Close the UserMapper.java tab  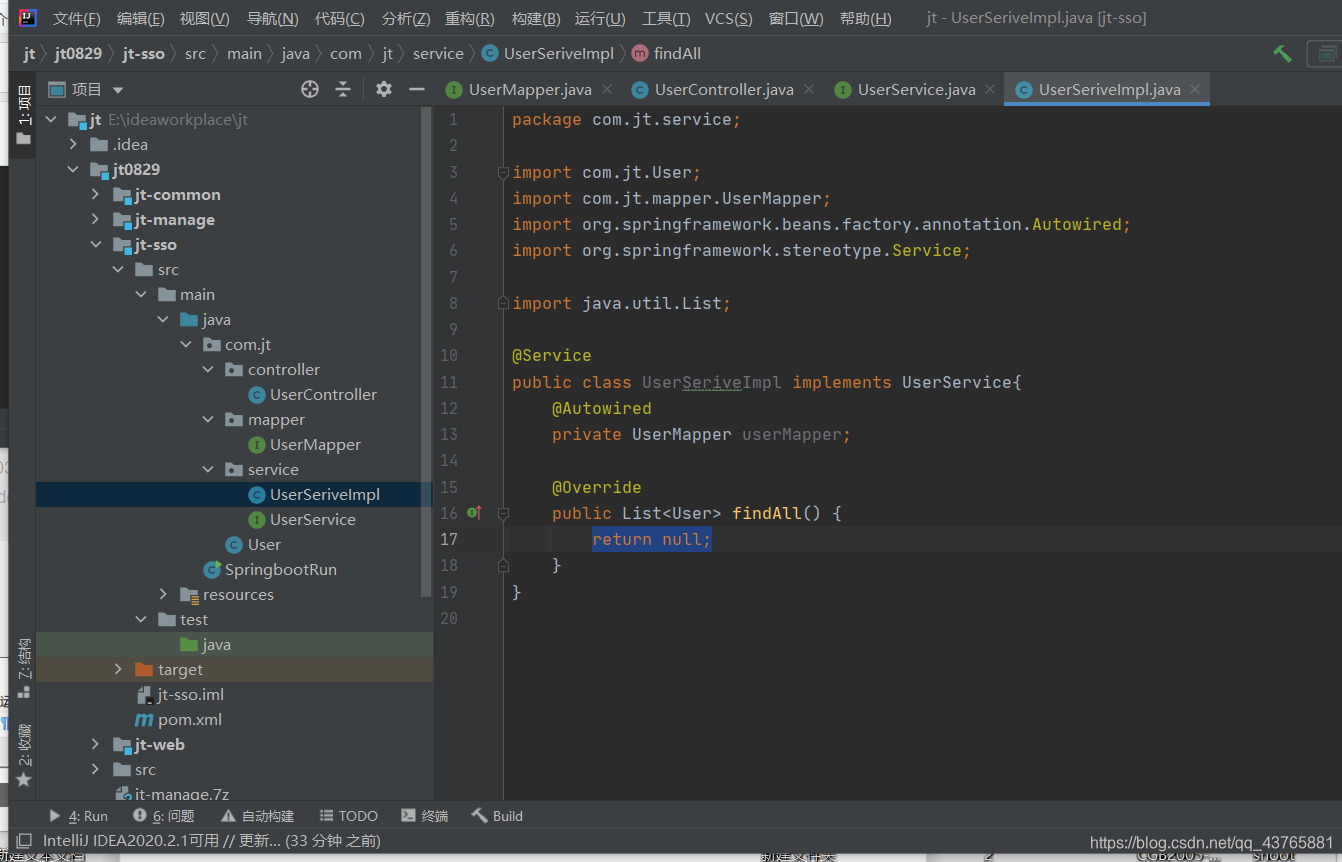tap(608, 90)
